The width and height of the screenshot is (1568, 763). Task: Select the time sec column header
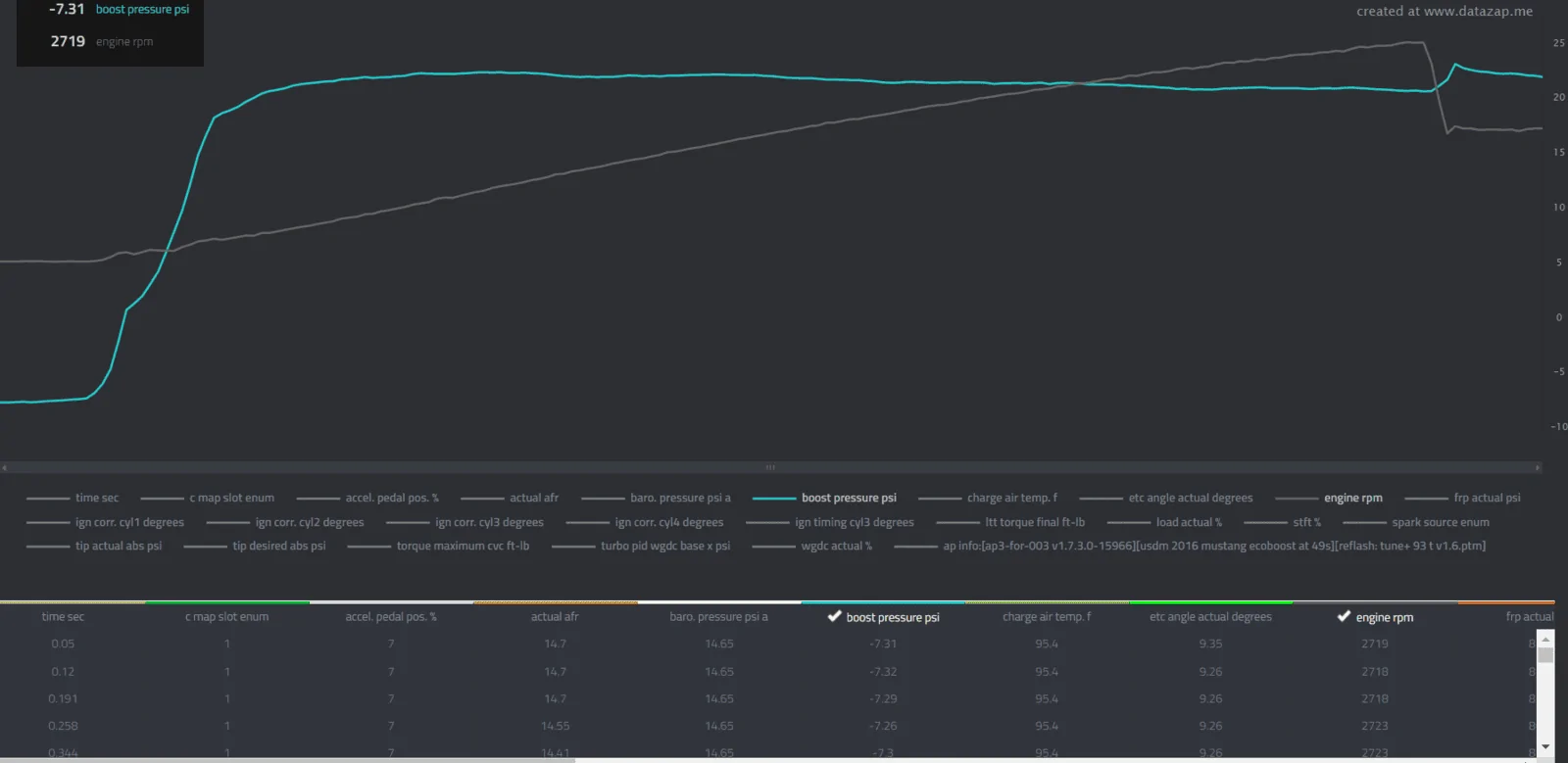(x=63, y=617)
